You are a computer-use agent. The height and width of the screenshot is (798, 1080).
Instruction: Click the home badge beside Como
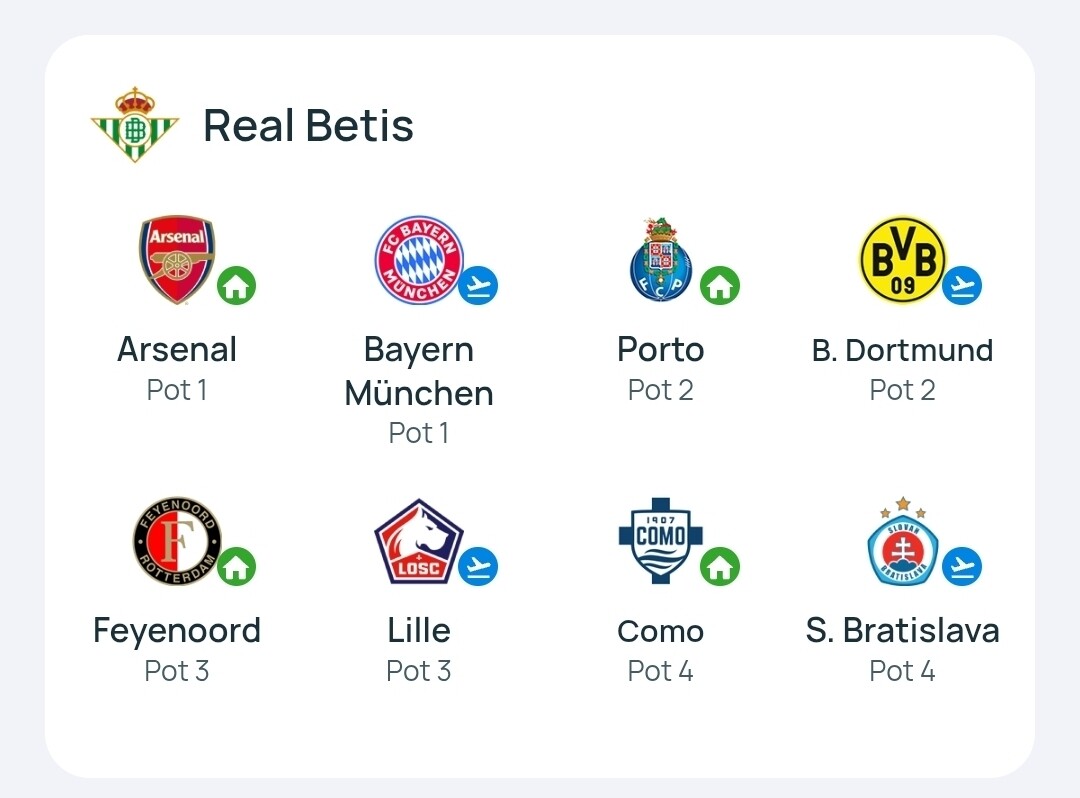click(720, 566)
